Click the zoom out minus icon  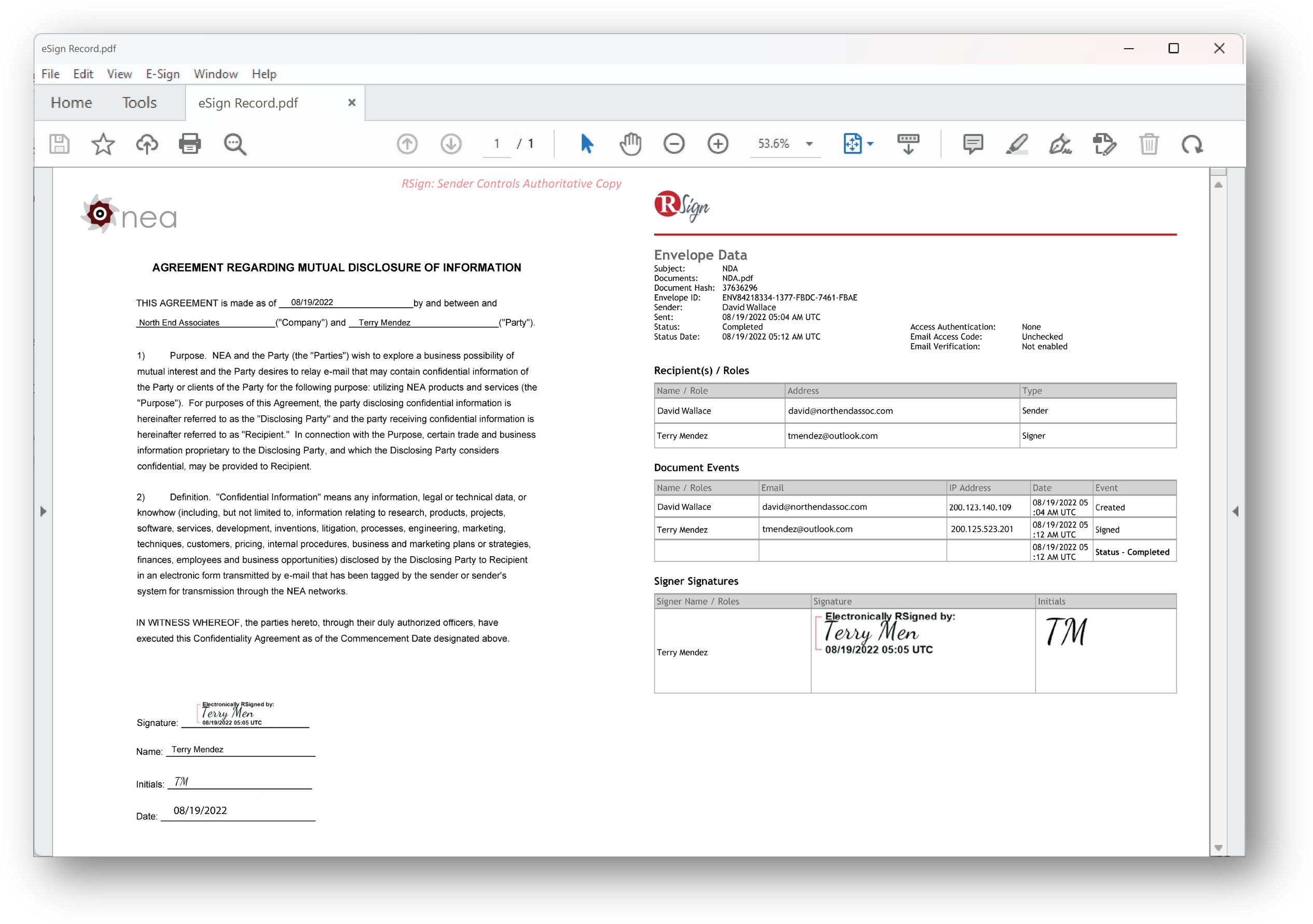click(674, 144)
